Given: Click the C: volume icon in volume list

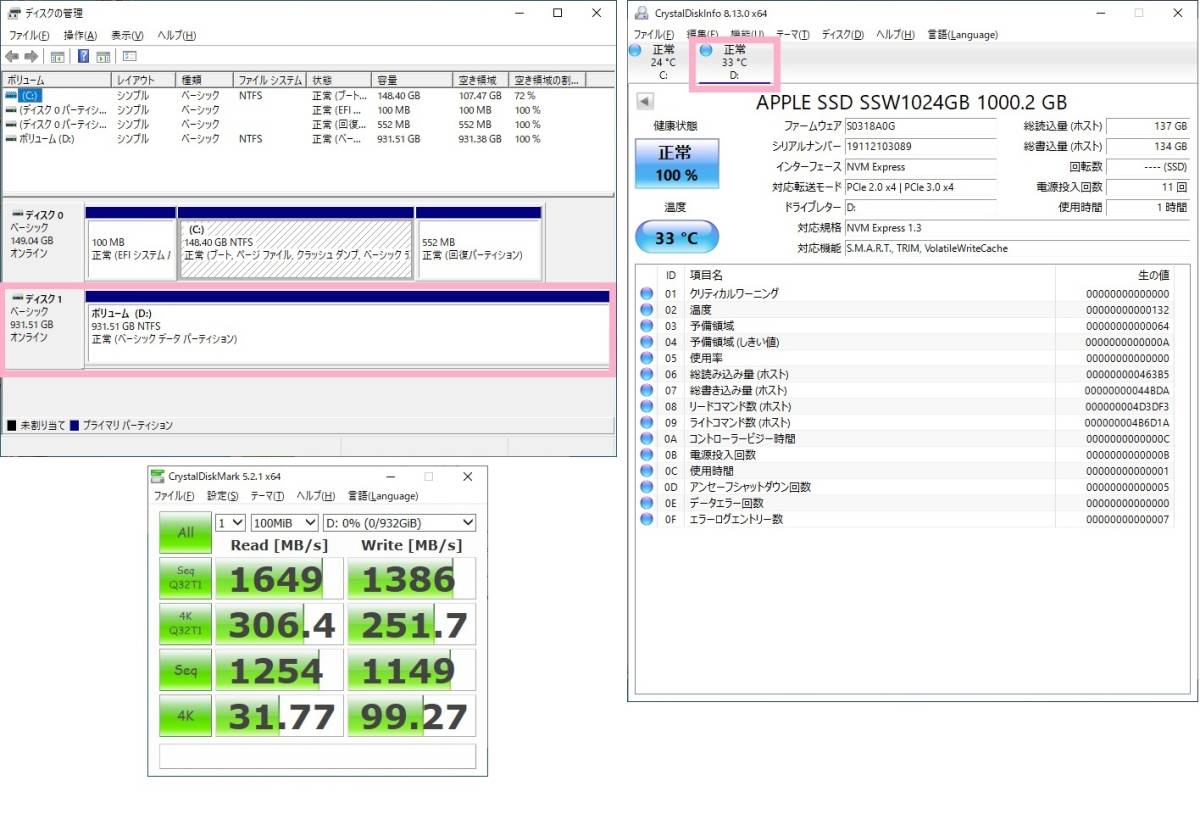Looking at the screenshot, I should pyautogui.click(x=11, y=95).
